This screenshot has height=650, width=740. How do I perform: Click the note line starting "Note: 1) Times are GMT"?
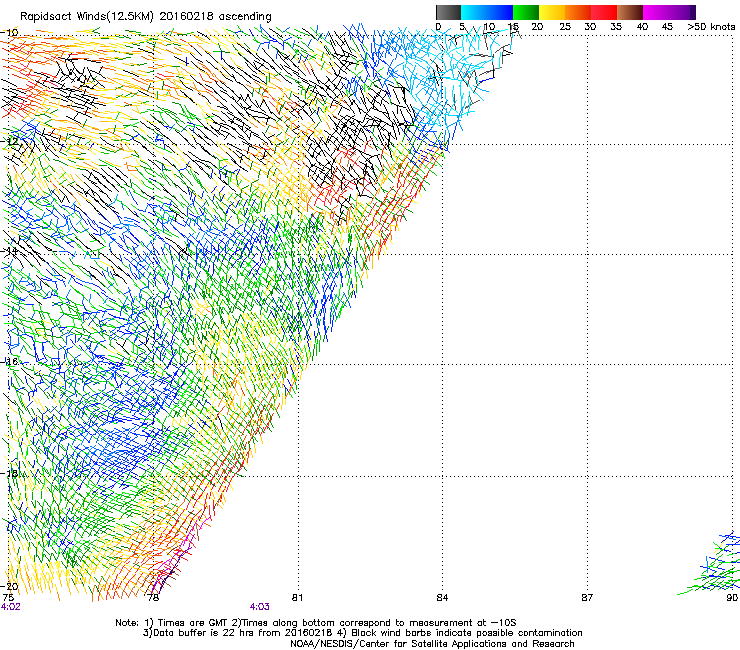tap(316, 623)
